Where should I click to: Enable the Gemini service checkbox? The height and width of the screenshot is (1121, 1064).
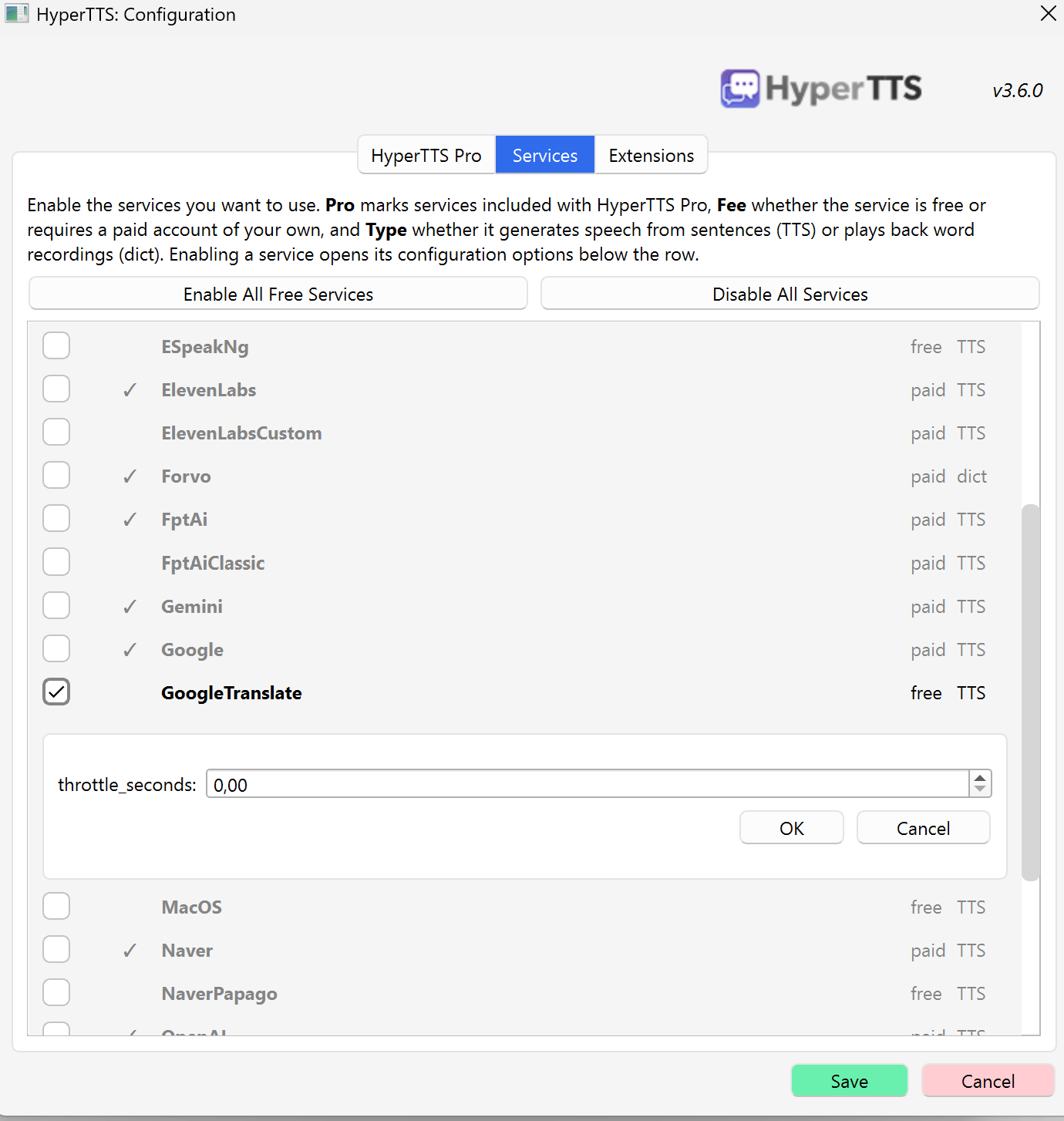click(x=56, y=605)
